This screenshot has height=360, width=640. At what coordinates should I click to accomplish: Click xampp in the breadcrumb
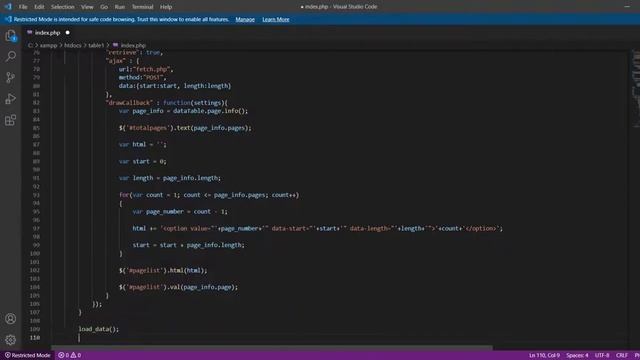(x=49, y=45)
